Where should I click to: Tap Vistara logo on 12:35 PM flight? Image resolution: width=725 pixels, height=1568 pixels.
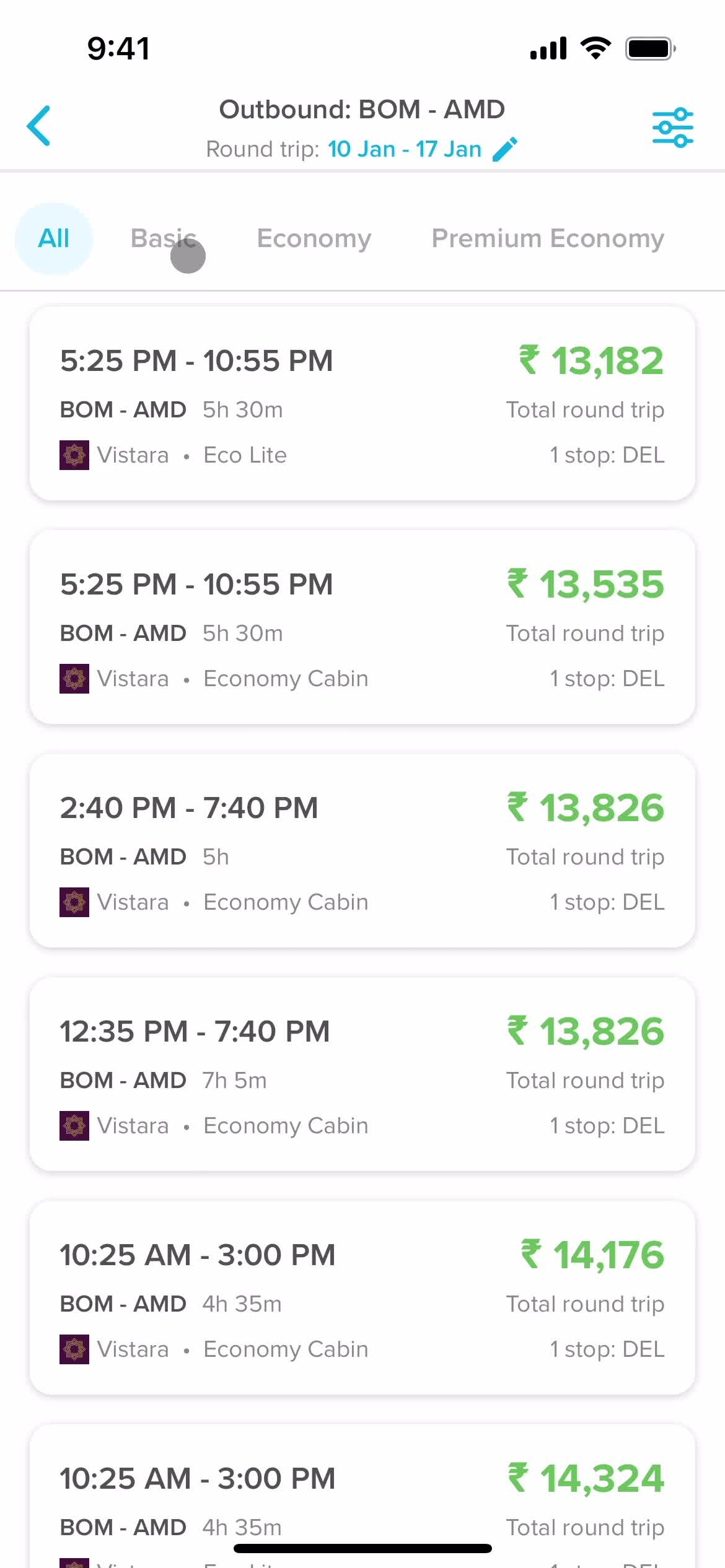[74, 1126]
